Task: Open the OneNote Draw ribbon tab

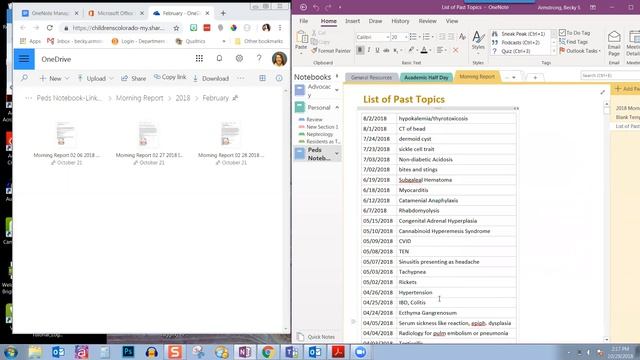Action: point(375,21)
